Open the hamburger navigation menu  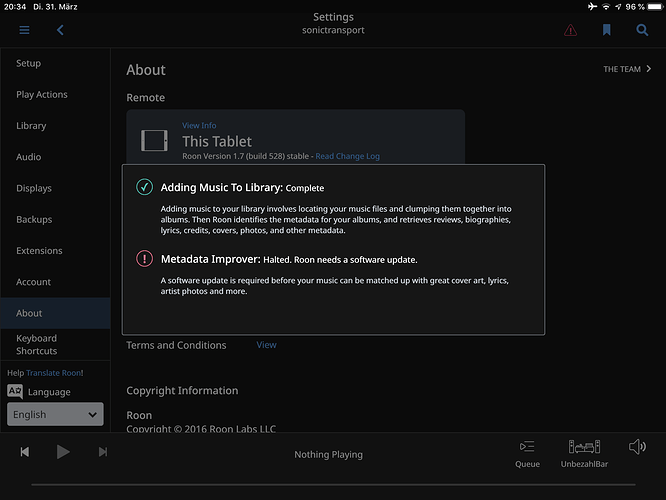click(24, 30)
